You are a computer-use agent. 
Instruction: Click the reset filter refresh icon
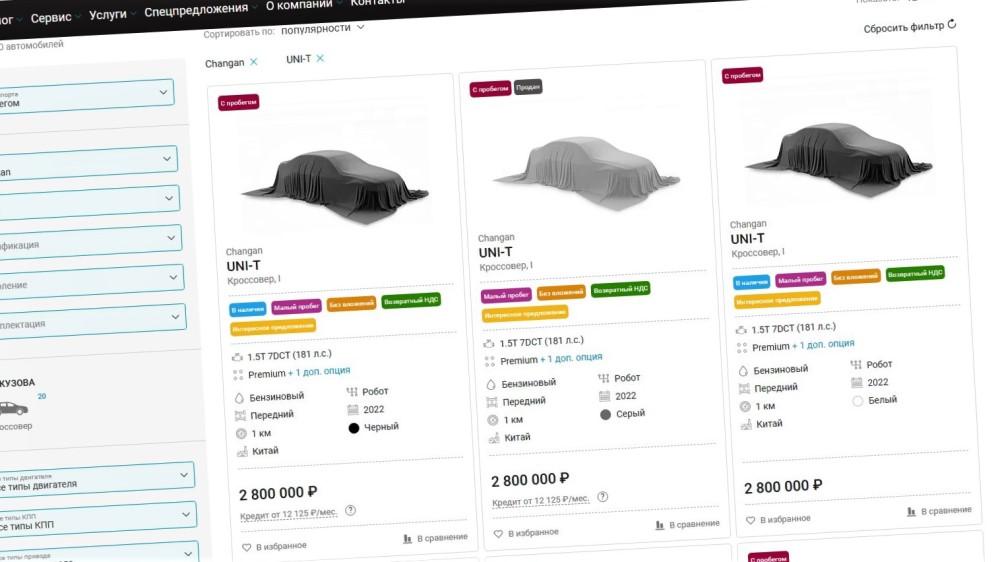(952, 24)
